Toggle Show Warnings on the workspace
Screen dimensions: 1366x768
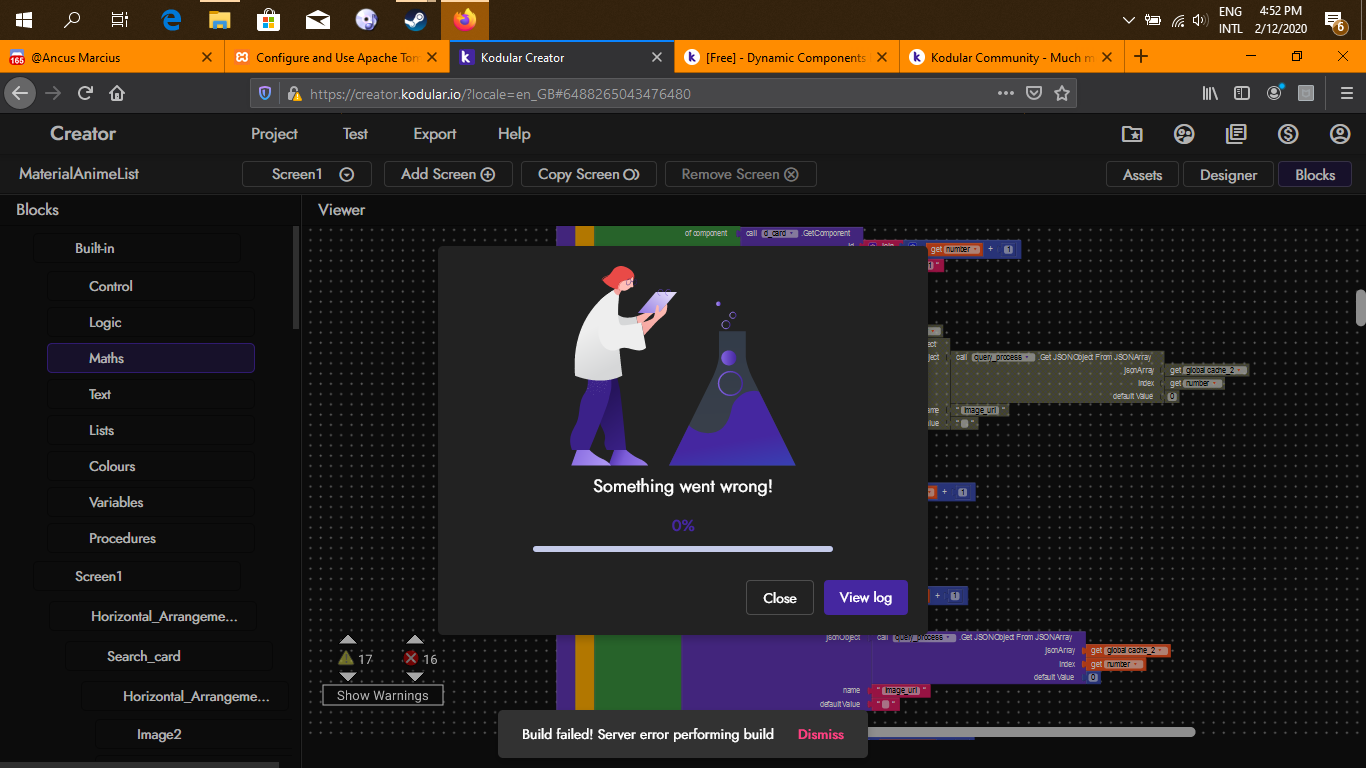coord(382,695)
